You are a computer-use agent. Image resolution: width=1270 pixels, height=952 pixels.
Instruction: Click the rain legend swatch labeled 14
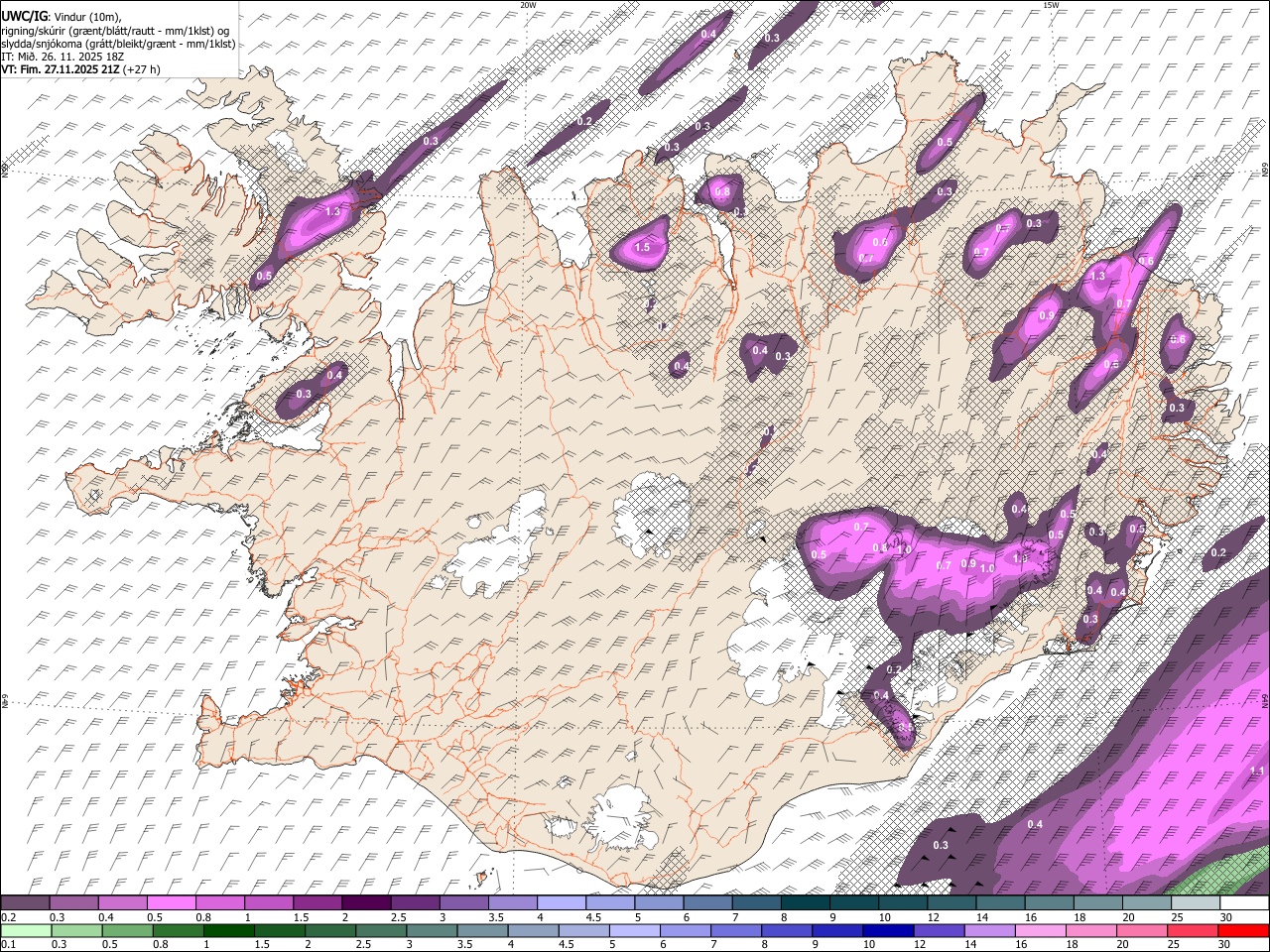tap(989, 930)
